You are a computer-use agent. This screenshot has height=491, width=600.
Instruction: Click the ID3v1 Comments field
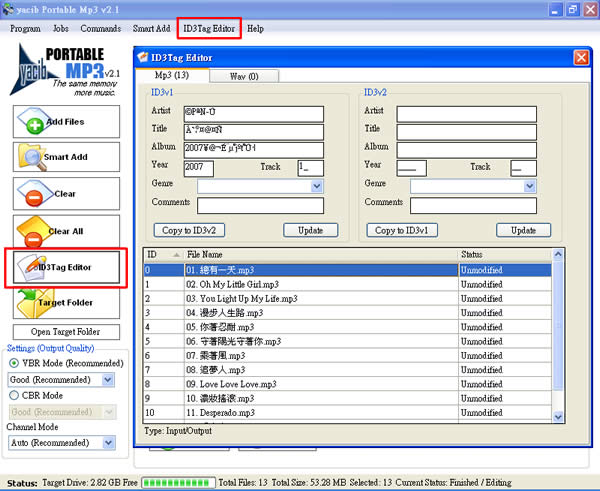[260, 206]
